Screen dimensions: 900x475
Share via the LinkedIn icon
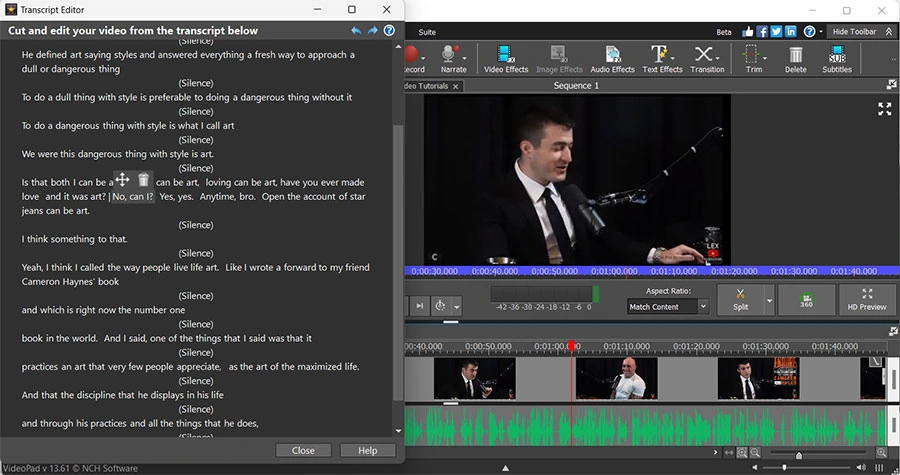point(791,32)
